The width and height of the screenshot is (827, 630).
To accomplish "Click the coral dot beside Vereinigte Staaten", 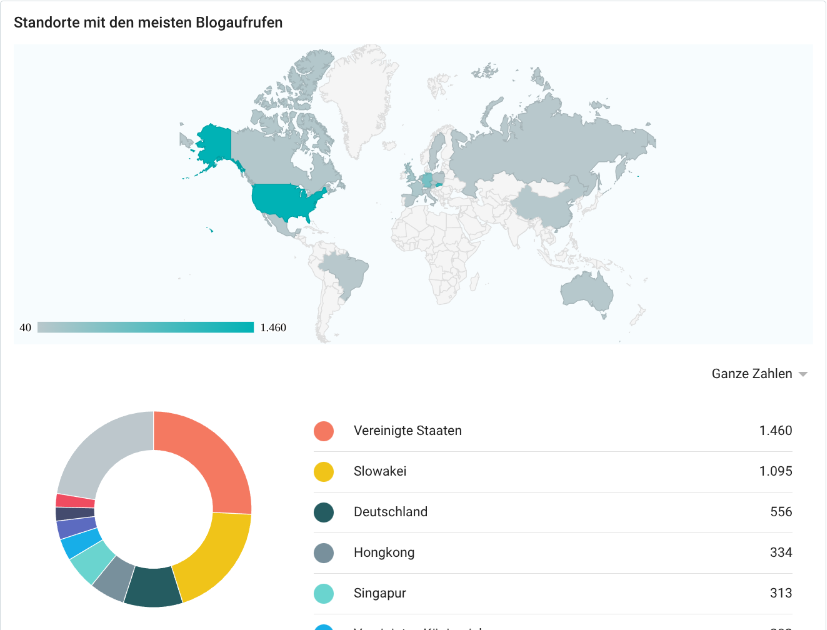I will [323, 431].
